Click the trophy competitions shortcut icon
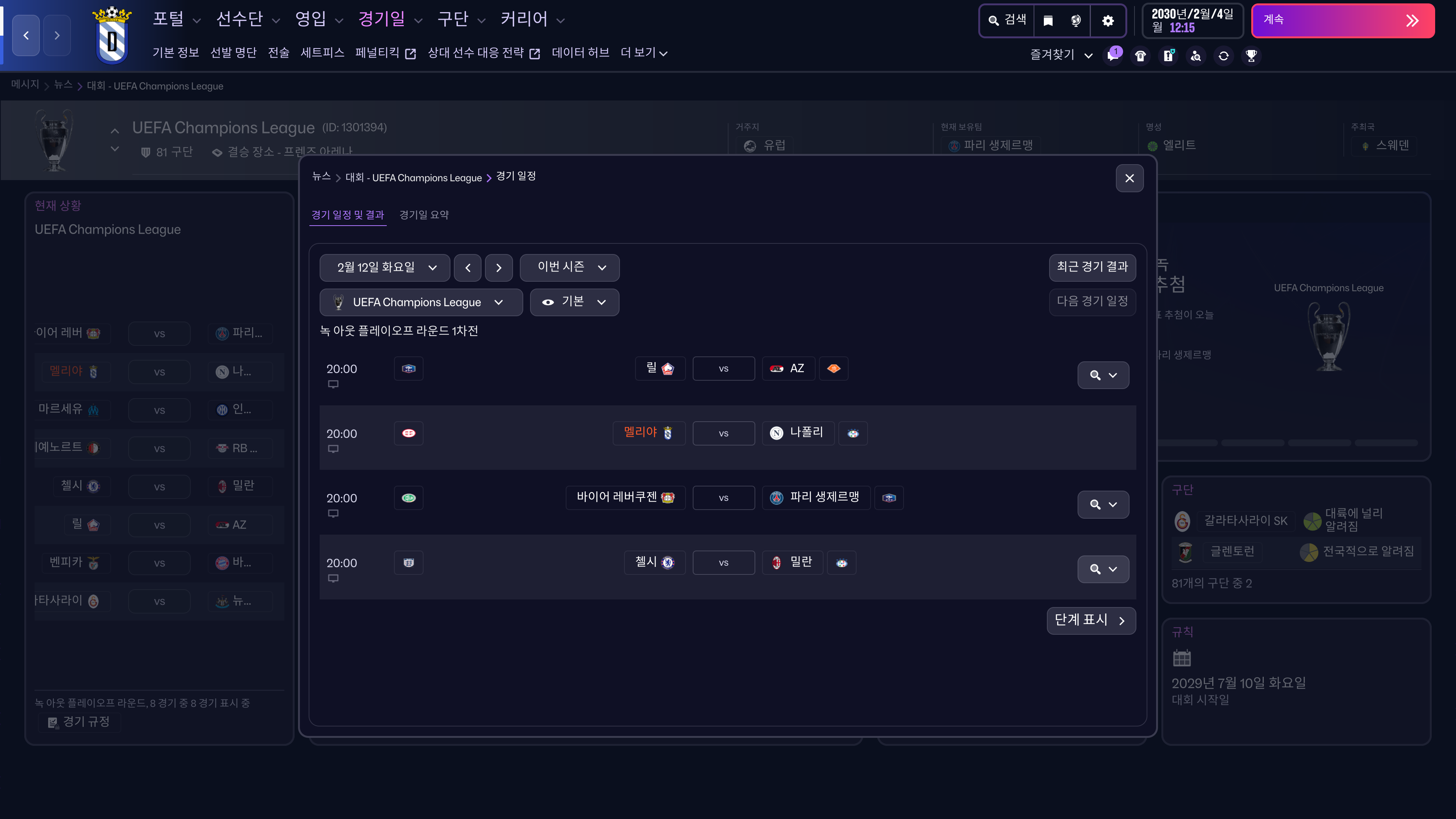Image resolution: width=1456 pixels, height=819 pixels. click(x=1251, y=55)
